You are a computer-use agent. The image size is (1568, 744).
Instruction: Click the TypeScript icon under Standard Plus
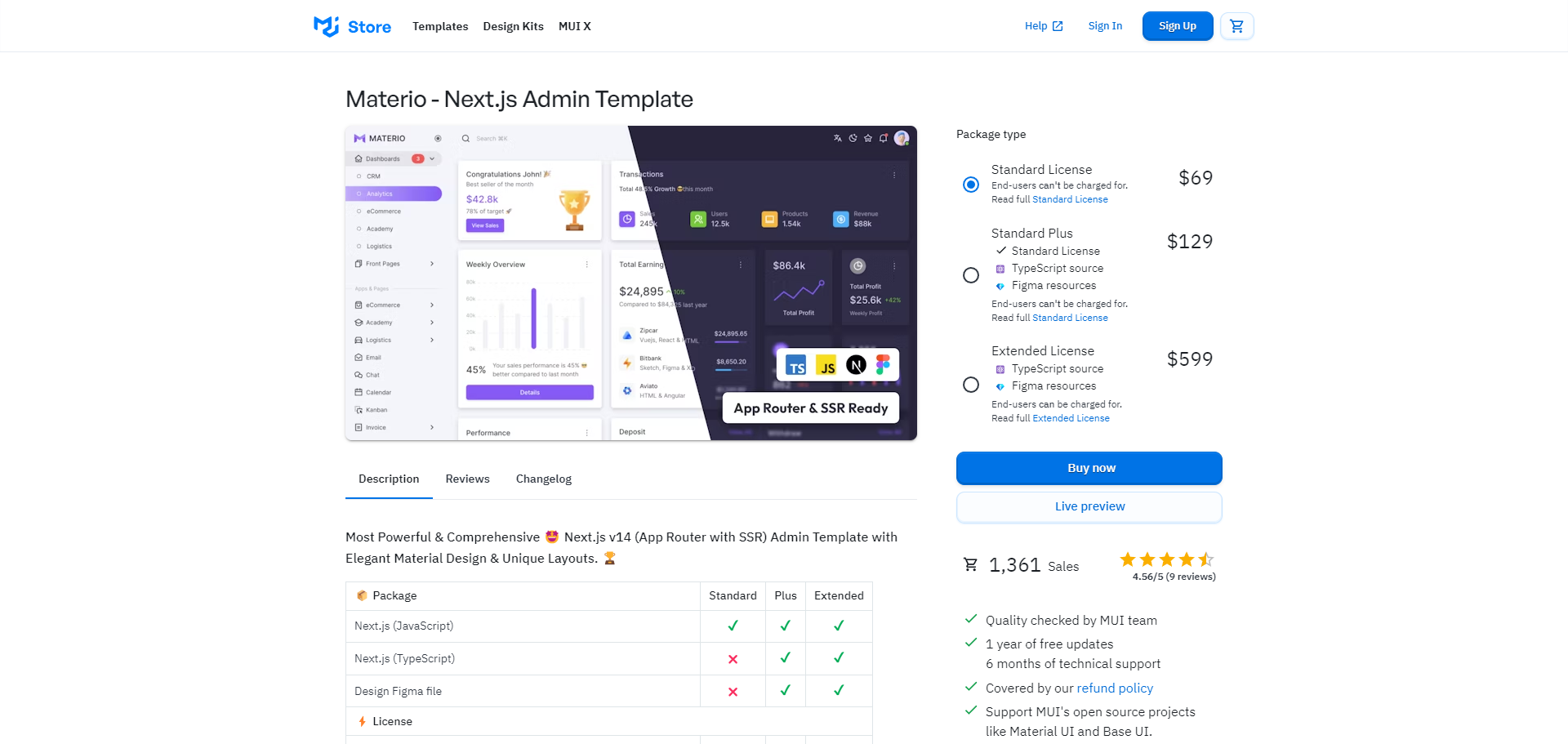pos(1000,269)
